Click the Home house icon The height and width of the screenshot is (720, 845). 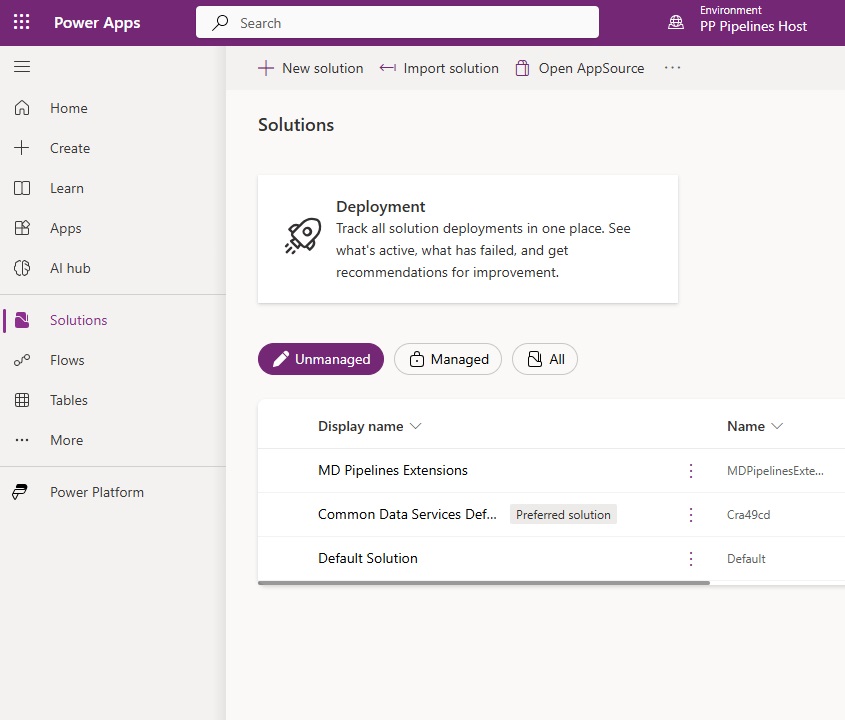[22, 108]
